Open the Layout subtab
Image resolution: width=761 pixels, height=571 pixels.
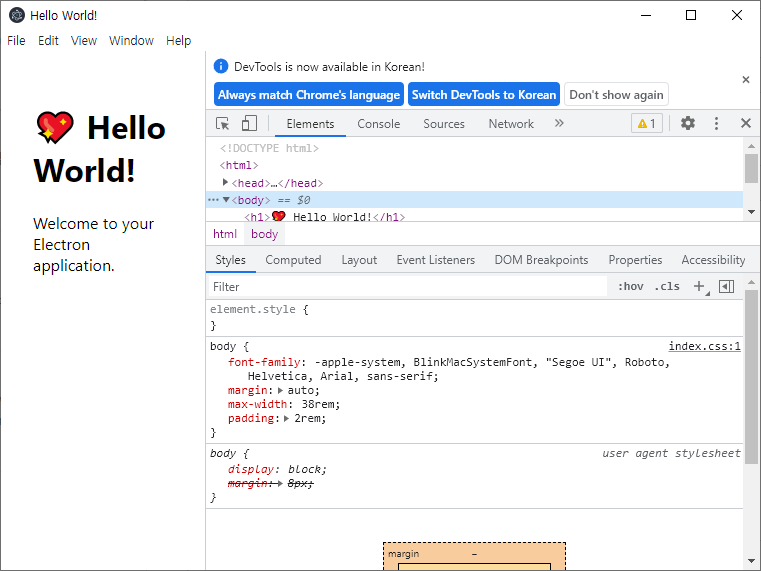tap(359, 260)
